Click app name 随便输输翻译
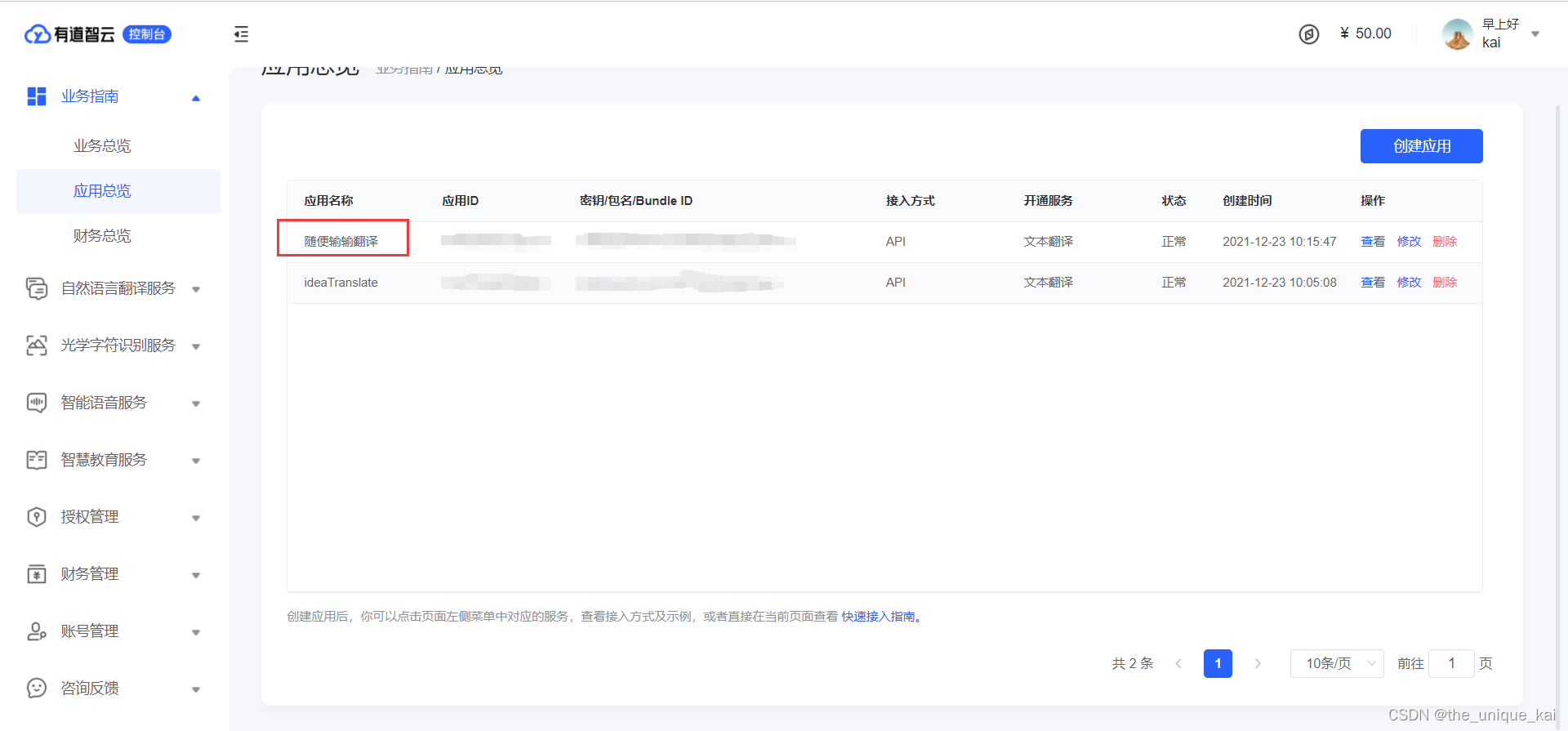1568x731 pixels. click(x=341, y=242)
